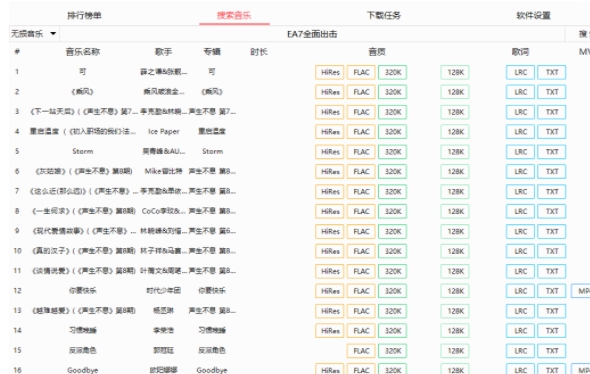This screenshot has width=590, height=374.
Task: Download 128K for 反派角色
Action: pyautogui.click(x=455, y=351)
